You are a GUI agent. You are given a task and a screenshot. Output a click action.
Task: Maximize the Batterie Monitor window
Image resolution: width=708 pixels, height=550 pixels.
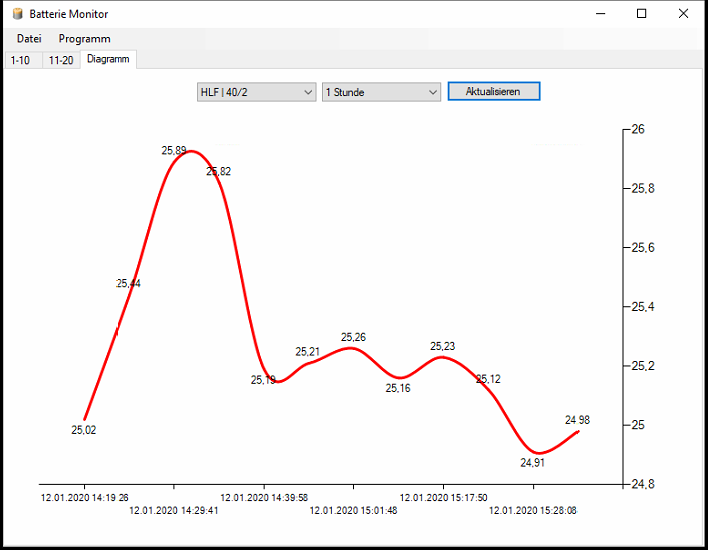642,14
